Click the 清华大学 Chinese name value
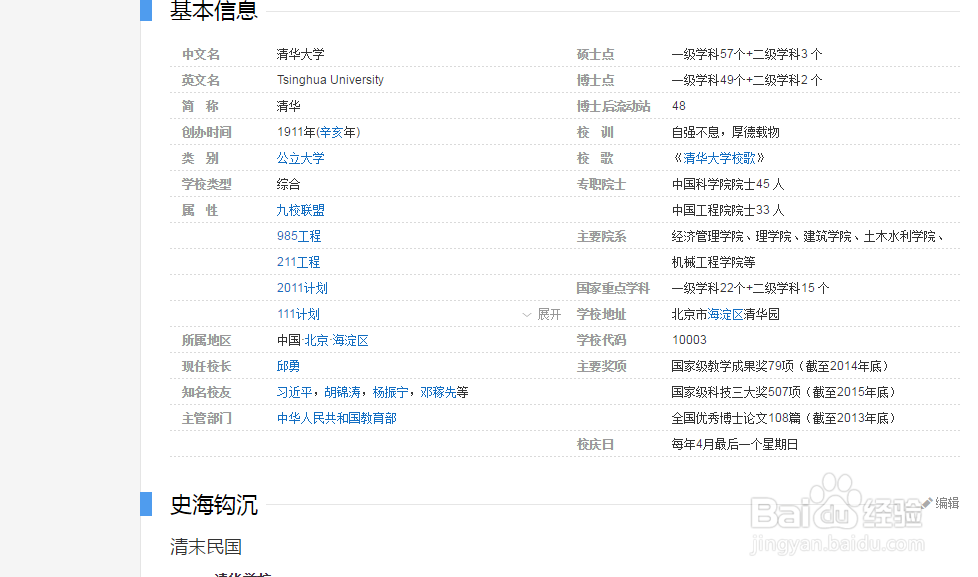The image size is (978, 577). [x=301, y=54]
